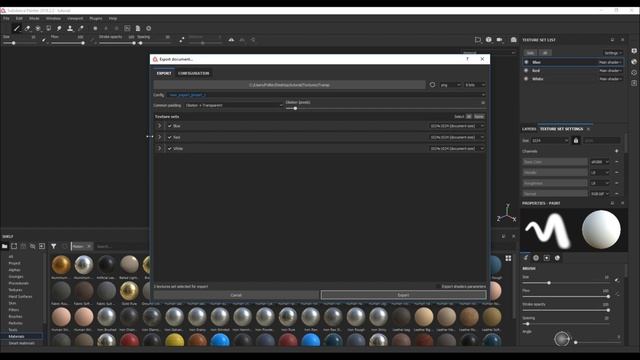This screenshot has width=640, height=360.
Task: Remove the Base Color channel with minus icon
Action: click(x=617, y=162)
